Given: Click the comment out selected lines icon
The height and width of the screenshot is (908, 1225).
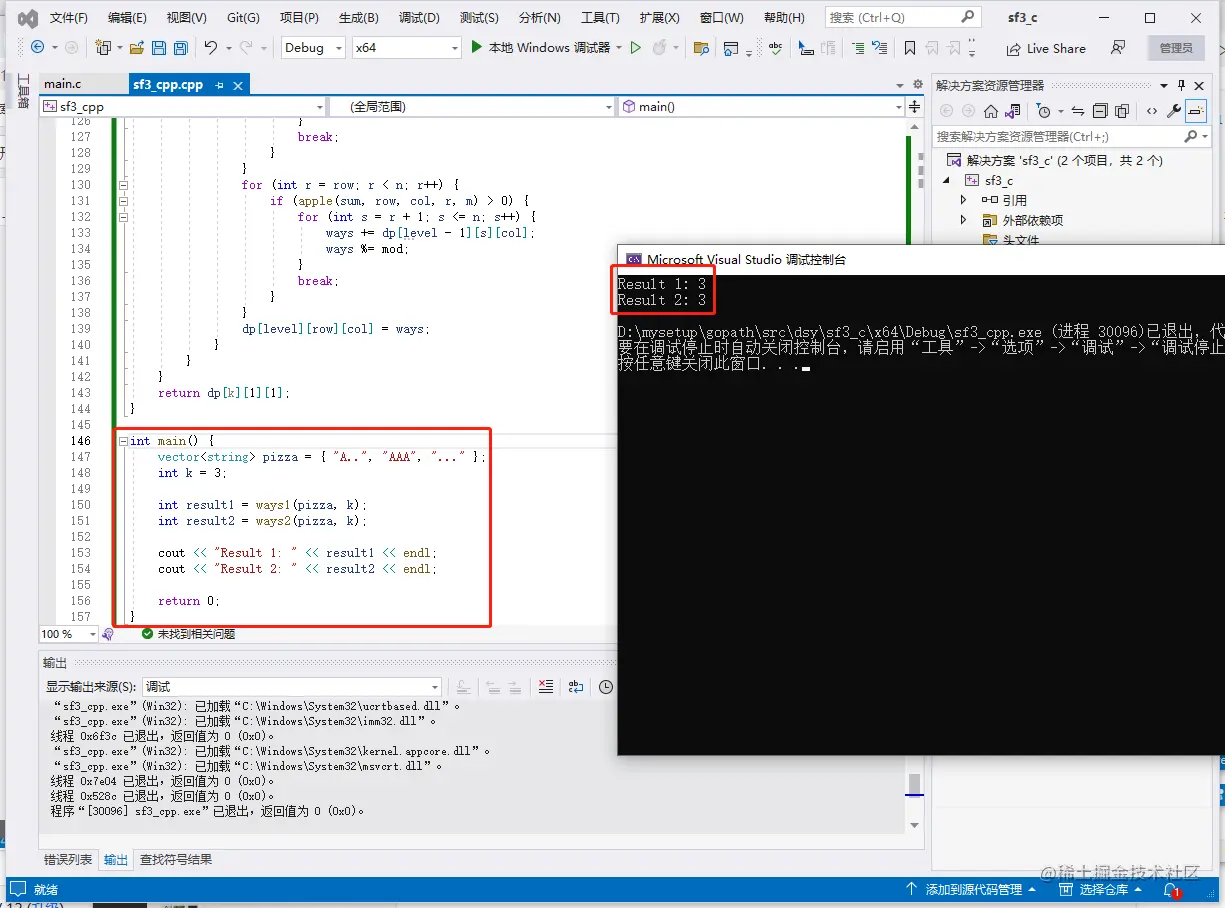Looking at the screenshot, I should click(x=858, y=48).
